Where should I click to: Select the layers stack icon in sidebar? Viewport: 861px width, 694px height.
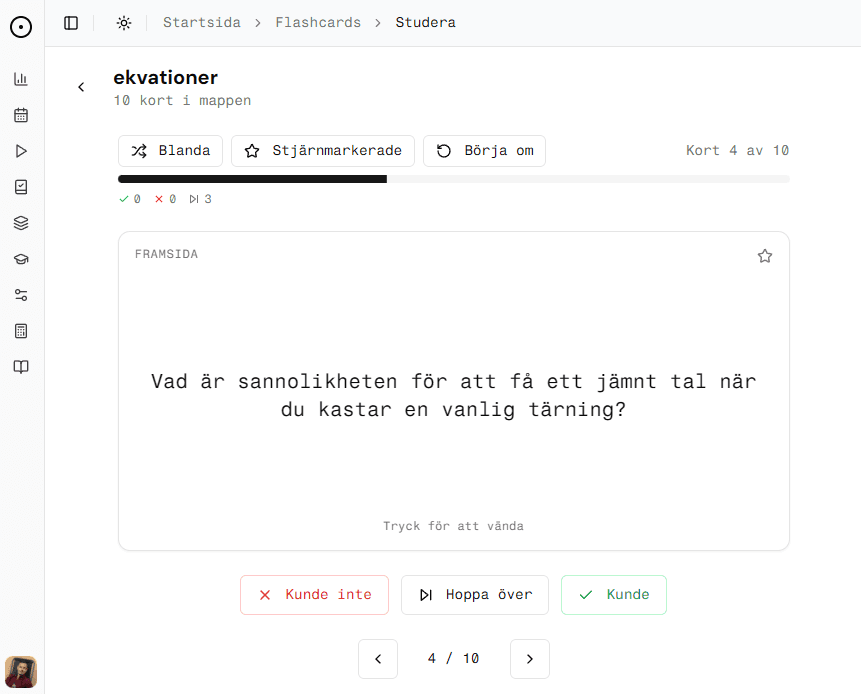tap(21, 223)
